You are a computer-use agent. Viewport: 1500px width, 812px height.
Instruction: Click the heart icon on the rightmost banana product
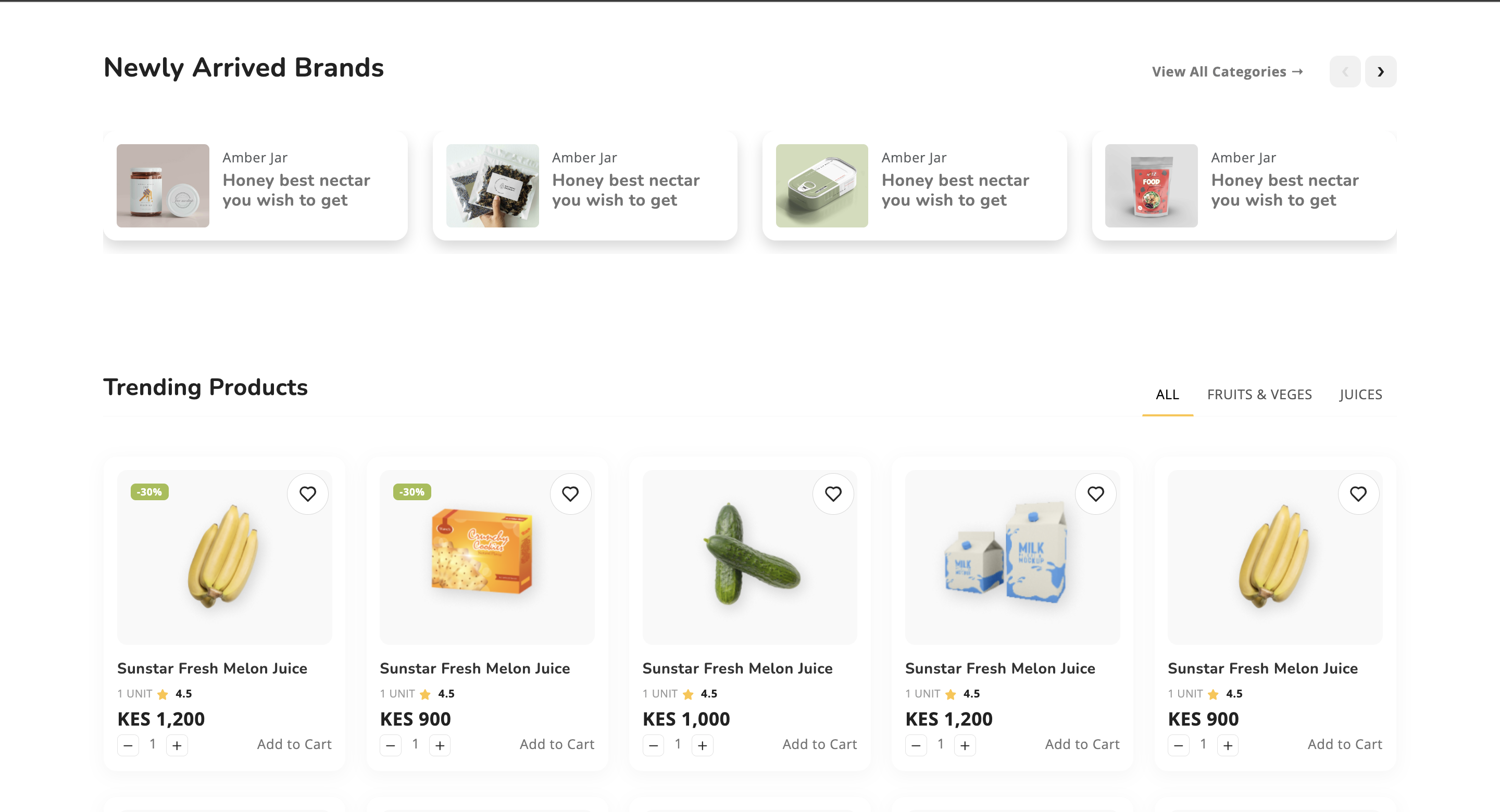[1358, 493]
